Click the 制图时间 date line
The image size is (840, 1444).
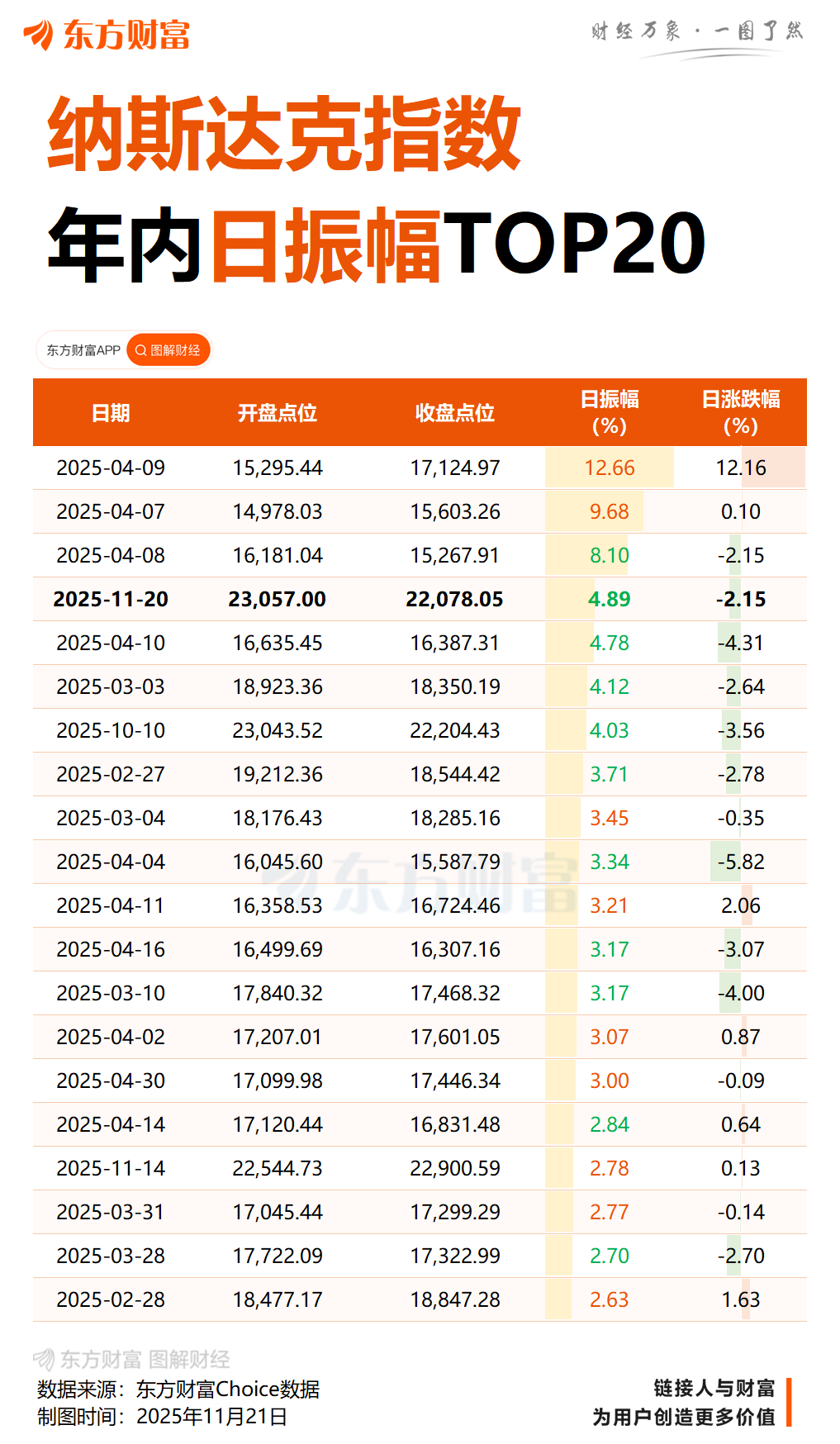point(163,1417)
